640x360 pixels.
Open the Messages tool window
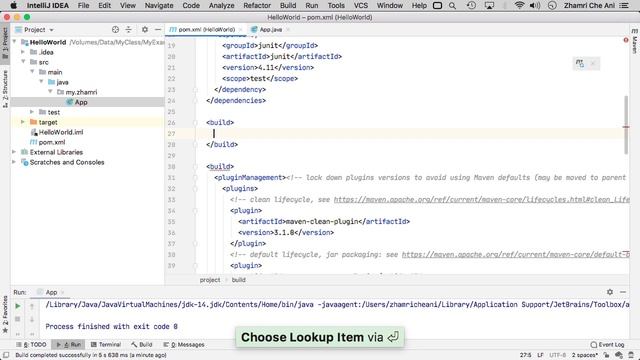184,344
